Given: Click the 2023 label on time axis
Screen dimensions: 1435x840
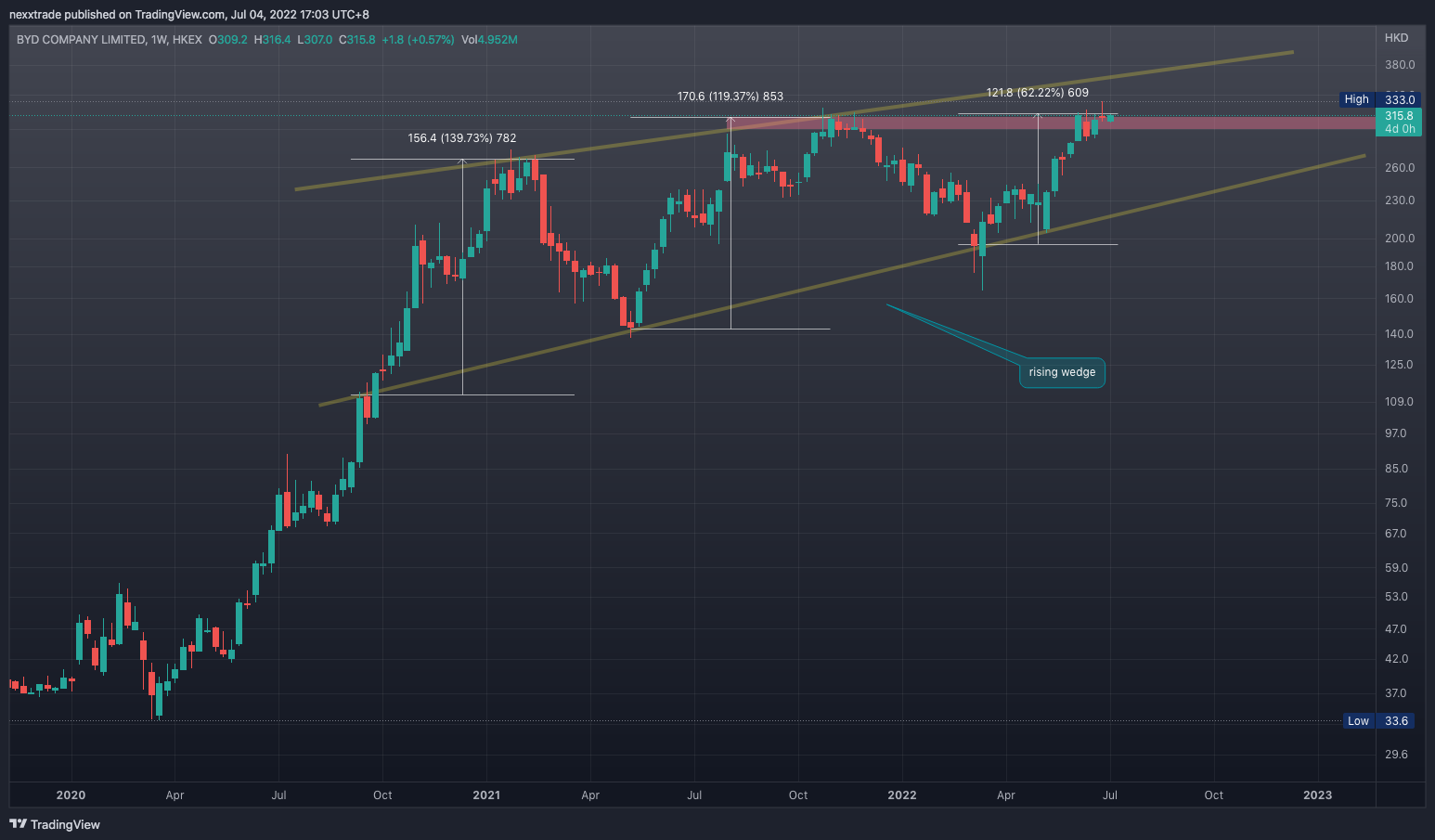Looking at the screenshot, I should (1317, 795).
